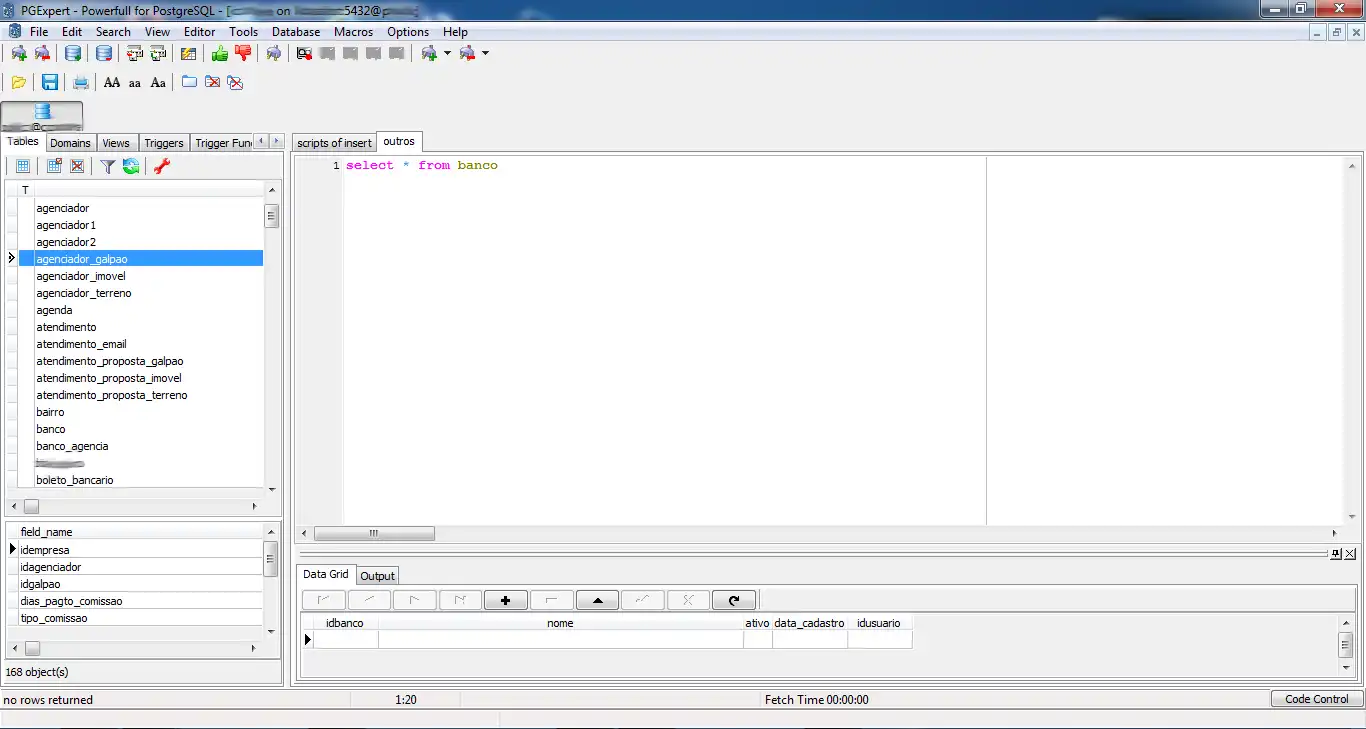Click the thumbs-up commit icon
The image size is (1366, 729).
point(219,53)
